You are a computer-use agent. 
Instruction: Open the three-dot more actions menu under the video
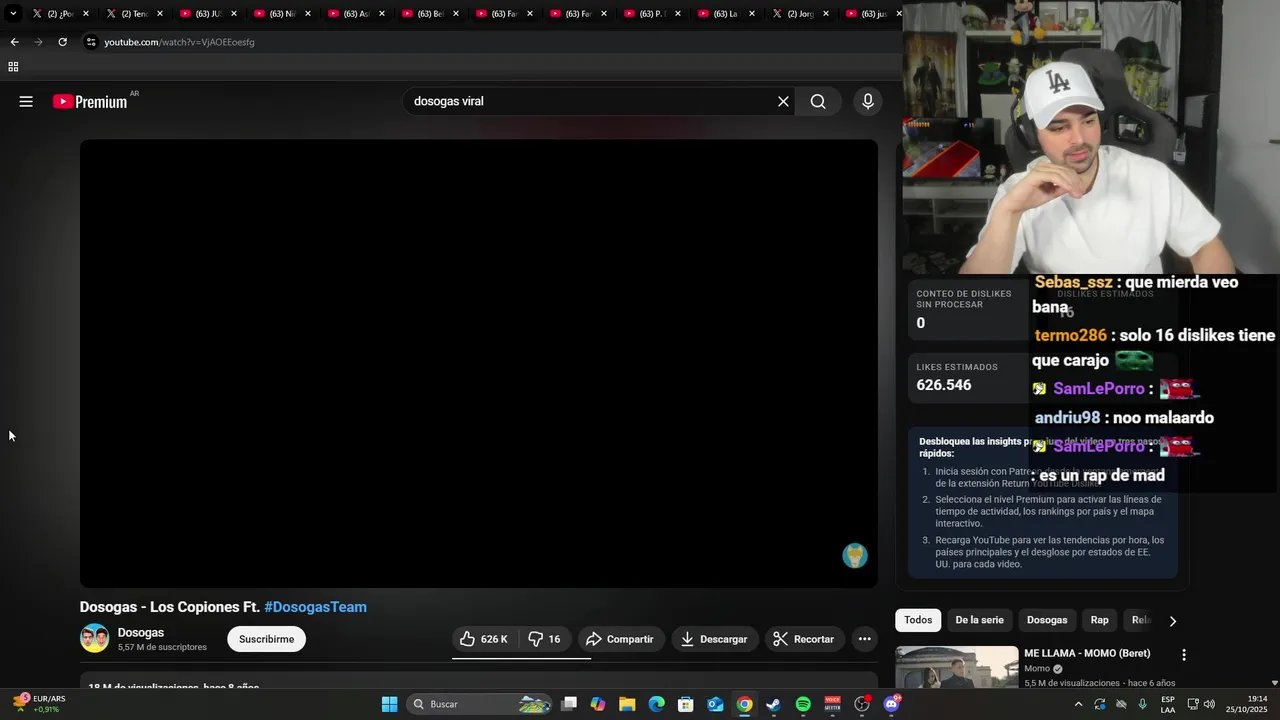(864, 639)
